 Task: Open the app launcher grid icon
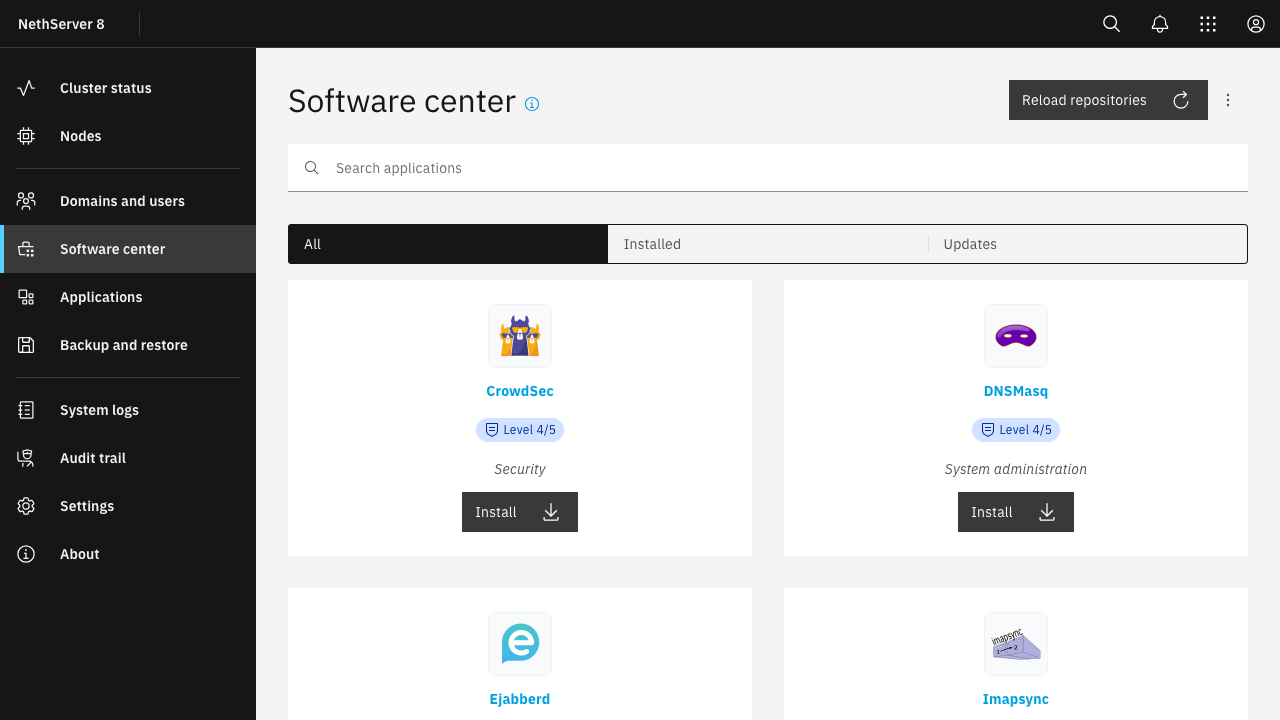(1208, 24)
